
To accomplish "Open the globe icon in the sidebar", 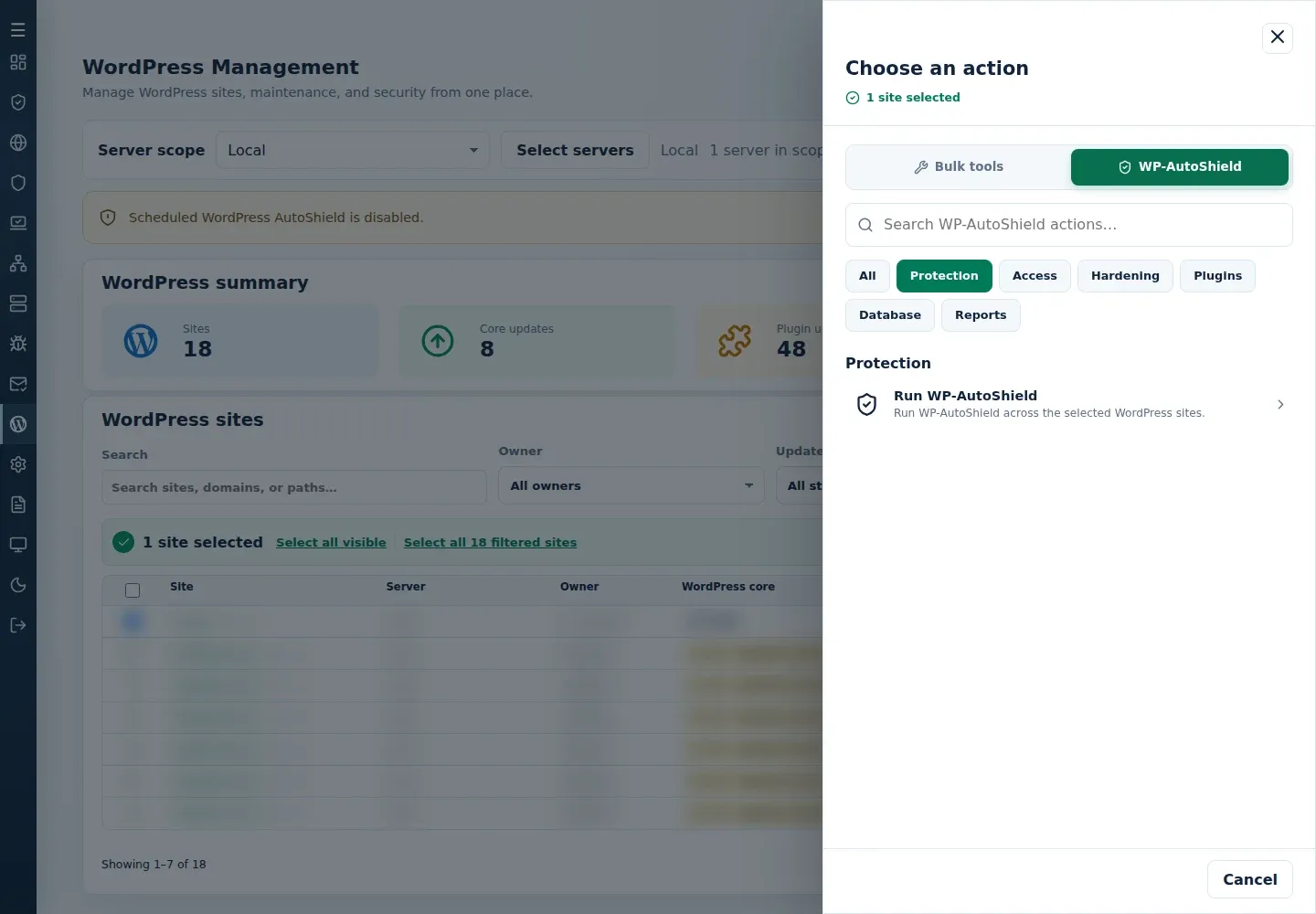I will point(18,143).
